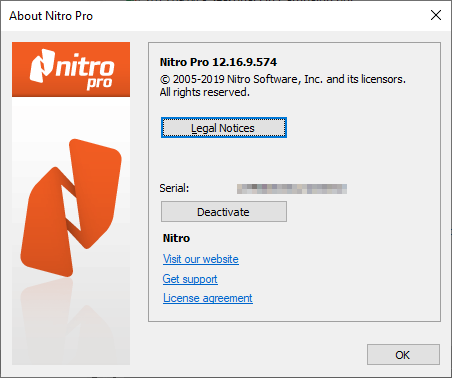
Task: Click the copyright 2005-2019 Nitro Software text
Action: 283,79
